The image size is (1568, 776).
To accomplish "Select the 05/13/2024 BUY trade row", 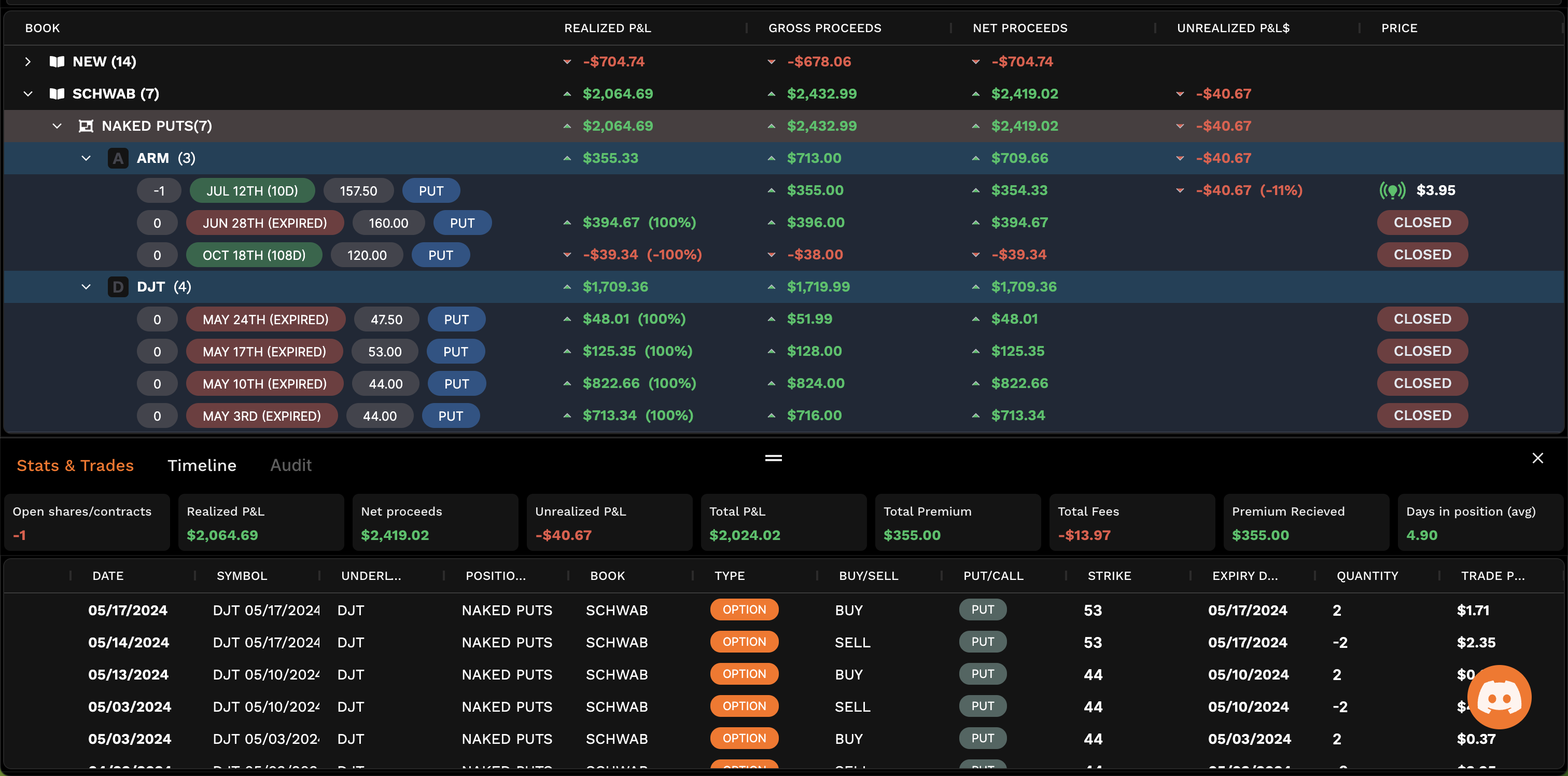I will tap(783, 674).
